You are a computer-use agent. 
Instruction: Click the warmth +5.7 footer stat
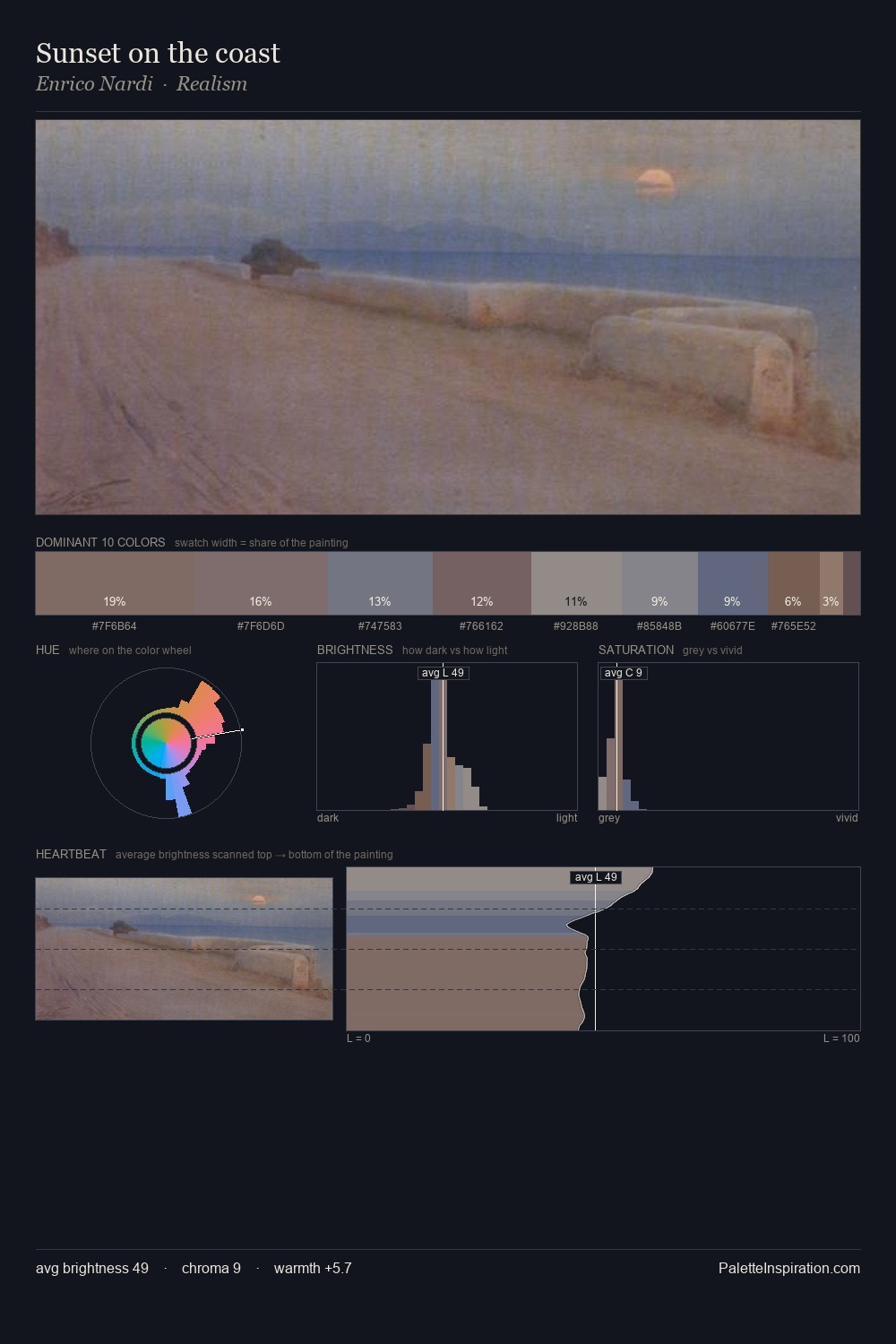pyautogui.click(x=313, y=1268)
